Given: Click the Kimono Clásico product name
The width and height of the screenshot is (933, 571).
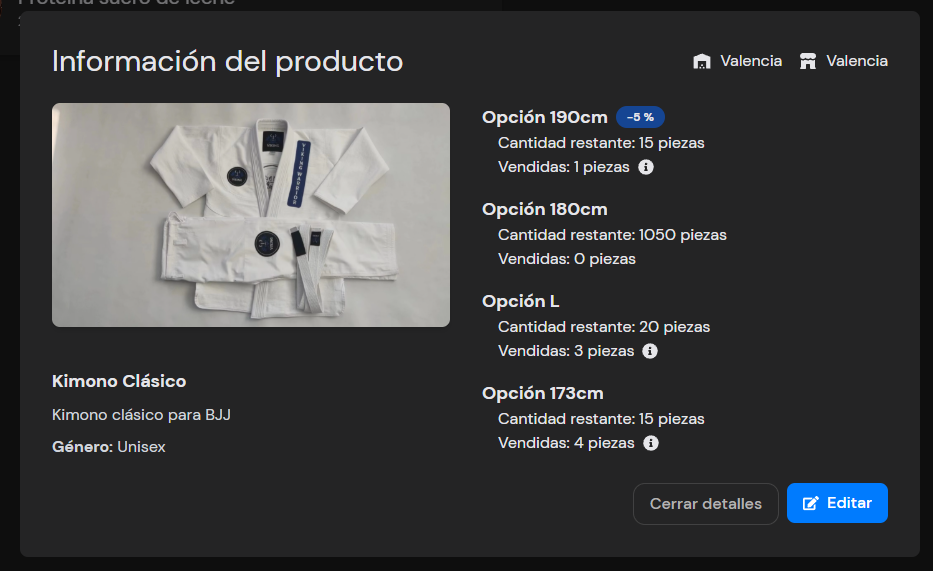Looking at the screenshot, I should tap(119, 381).
